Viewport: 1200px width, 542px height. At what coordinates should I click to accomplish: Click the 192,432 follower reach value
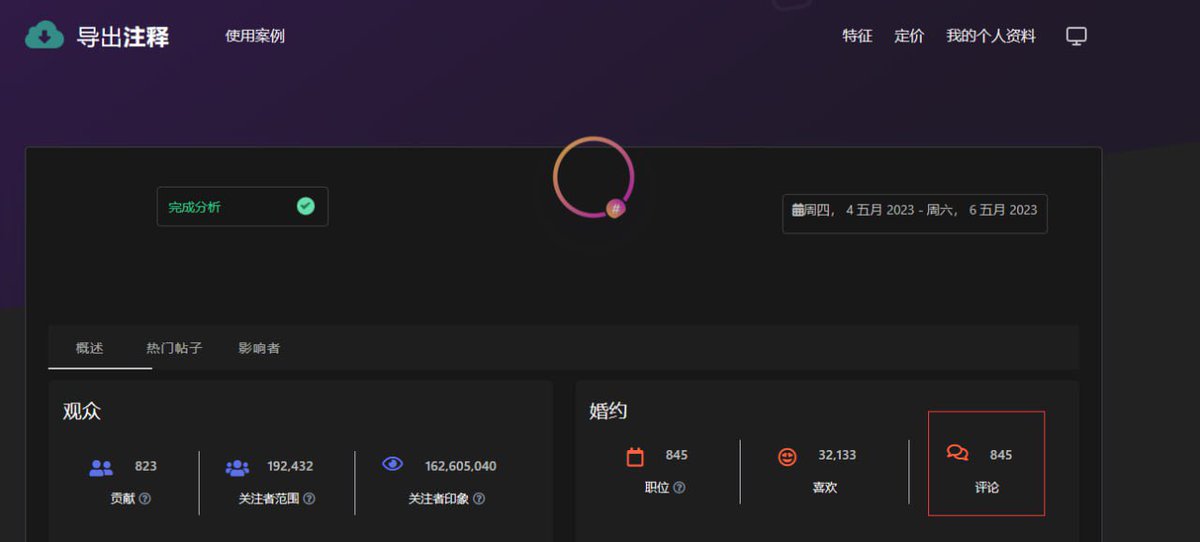(290, 466)
